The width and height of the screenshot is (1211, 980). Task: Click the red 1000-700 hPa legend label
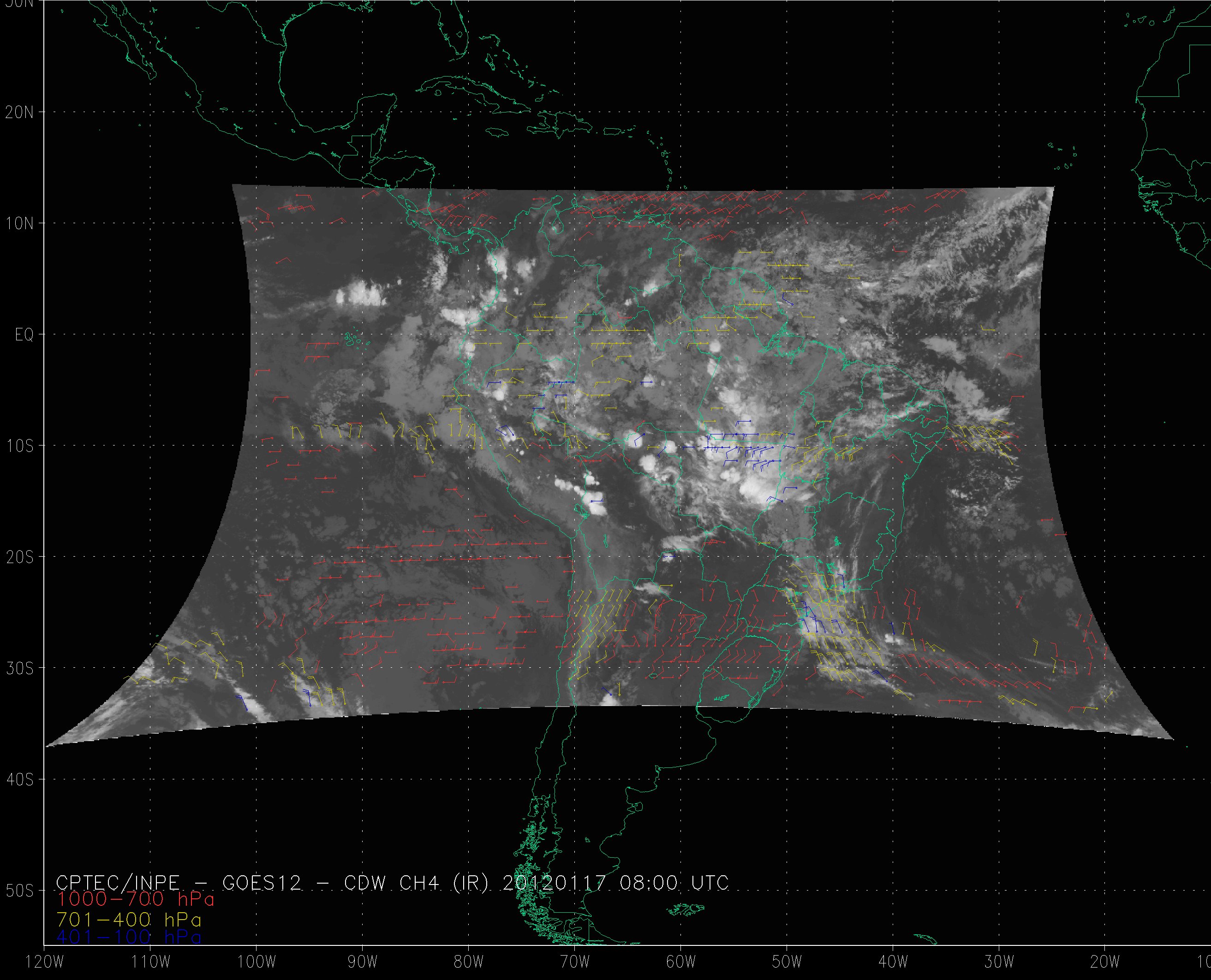[136, 899]
